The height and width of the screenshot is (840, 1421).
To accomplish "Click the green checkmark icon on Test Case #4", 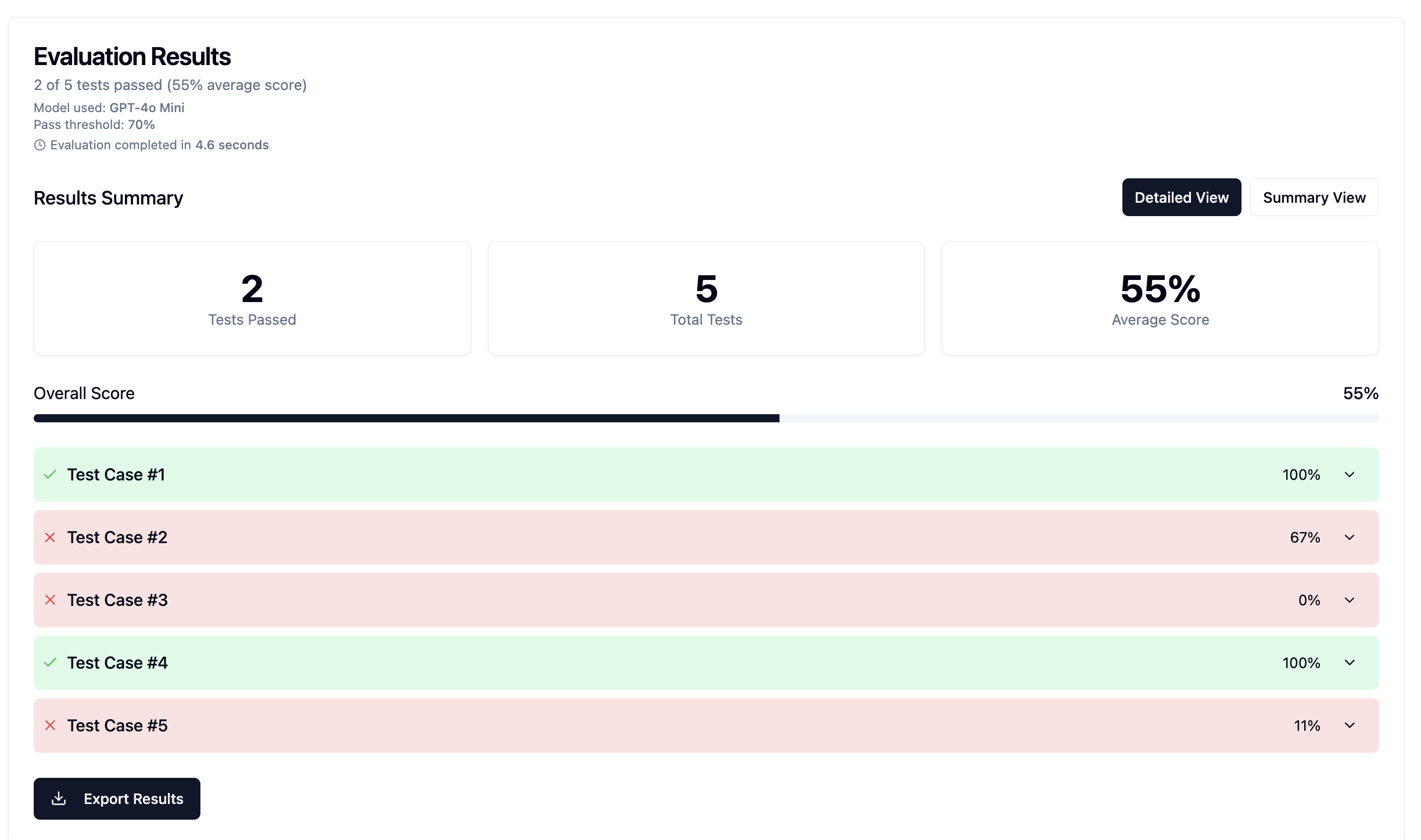I will pos(50,663).
